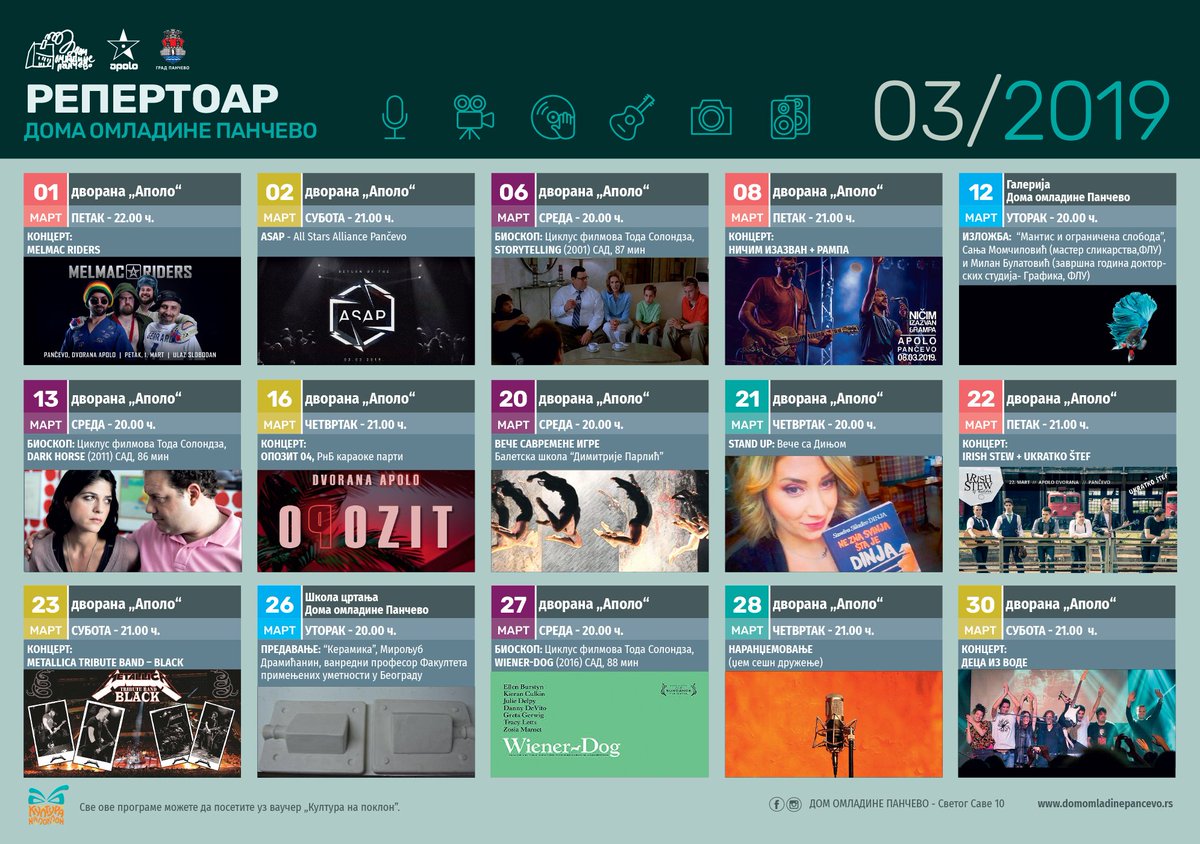The height and width of the screenshot is (844, 1200).
Task: Click 'ДОМА ОМЛАДИНЕ ПАНЧЕВО' subtitle
Action: (171, 131)
